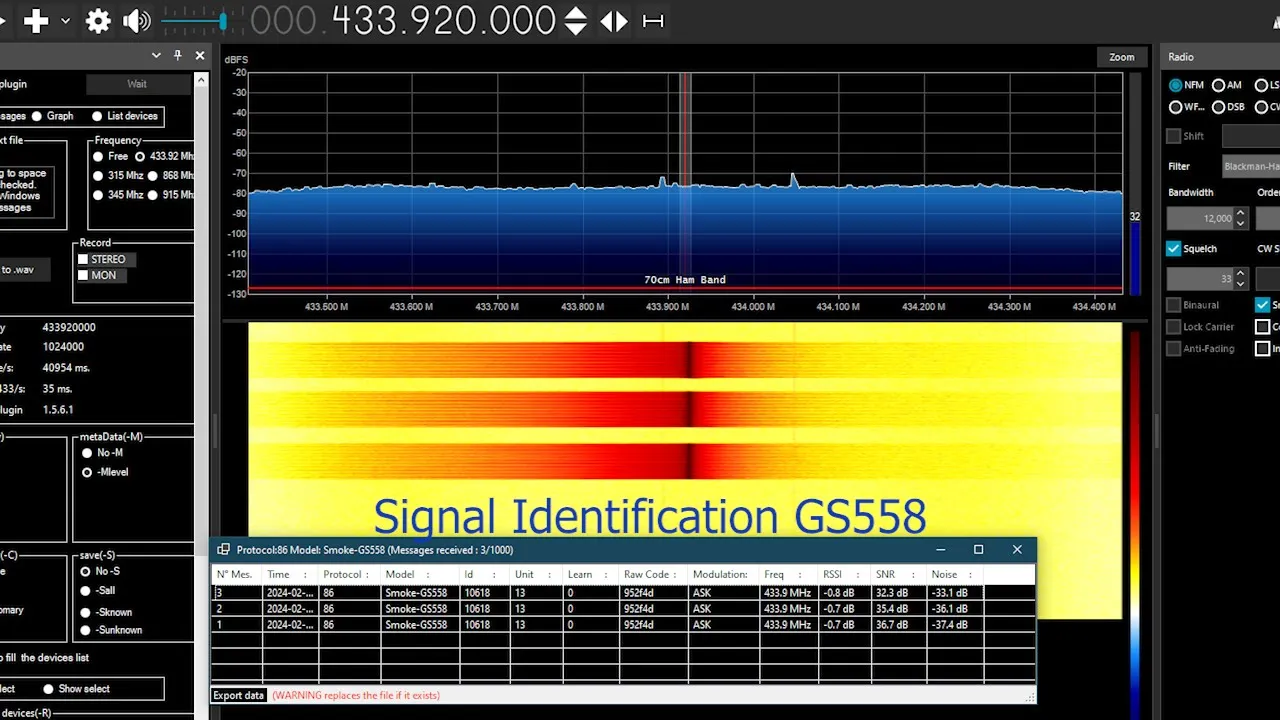The image size is (1280, 720).
Task: Select message row number 3 in table
Action: tap(623, 592)
